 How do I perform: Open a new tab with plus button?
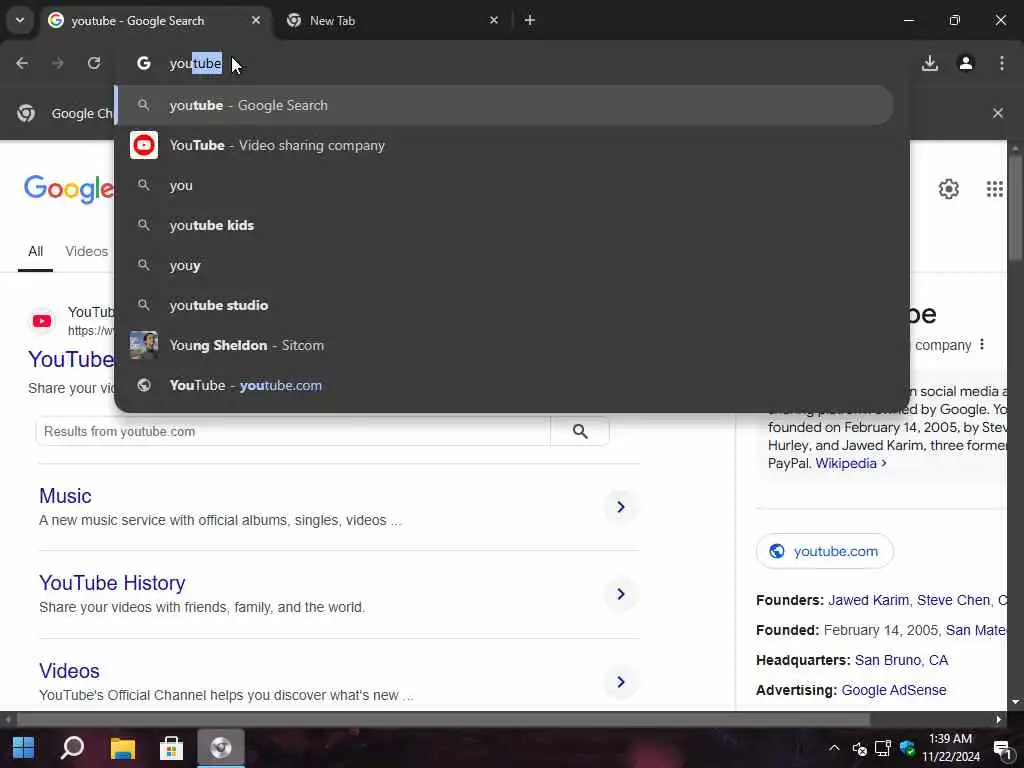(x=530, y=20)
